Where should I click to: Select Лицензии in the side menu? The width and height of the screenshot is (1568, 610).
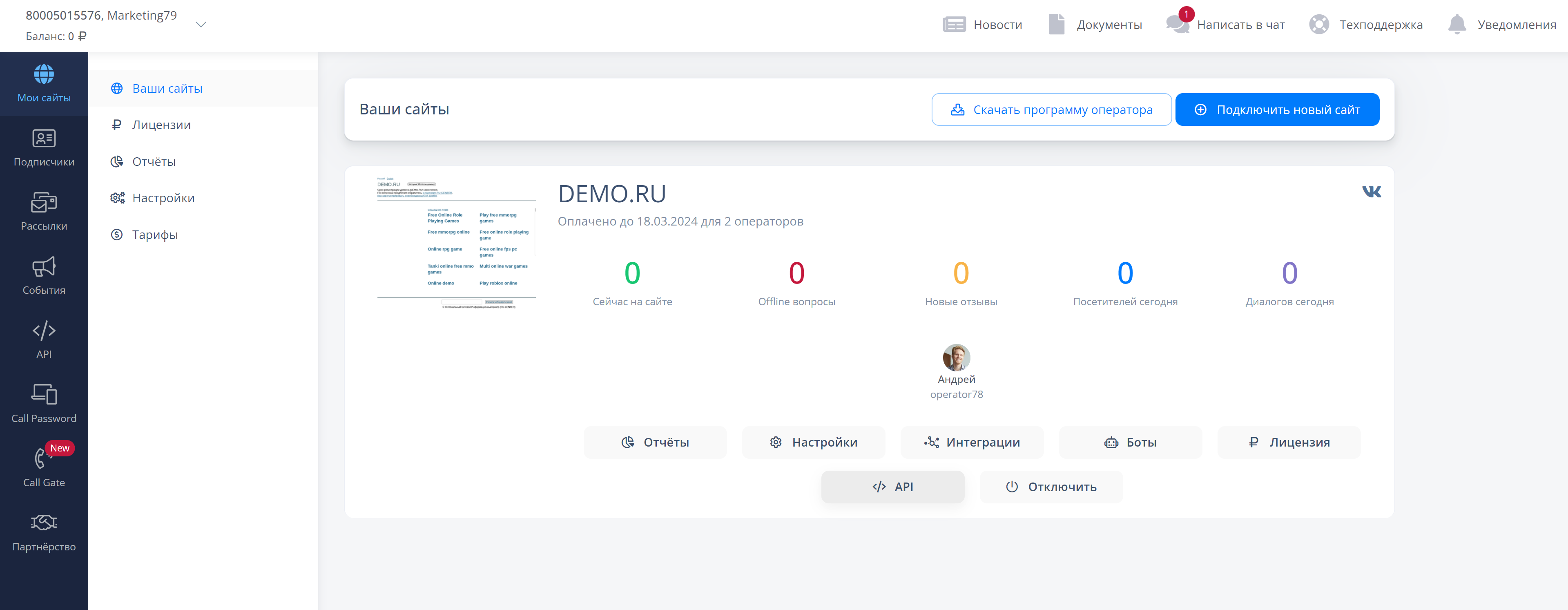click(161, 125)
